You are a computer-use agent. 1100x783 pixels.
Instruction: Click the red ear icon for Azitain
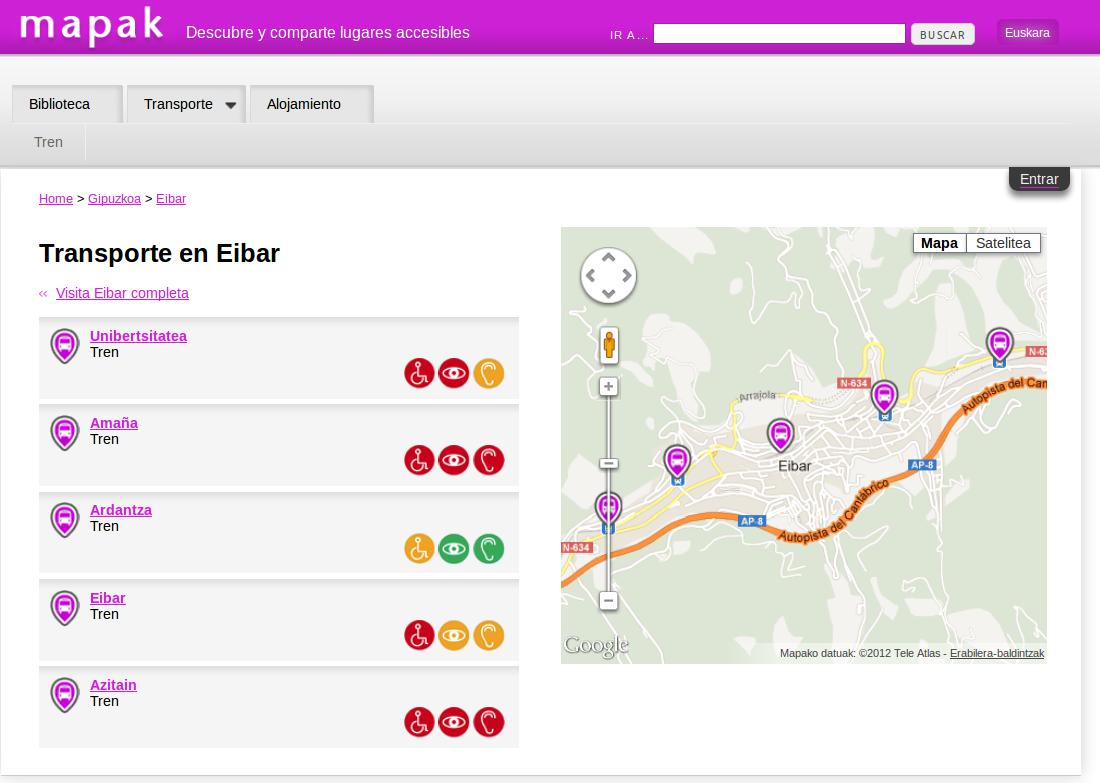489,722
